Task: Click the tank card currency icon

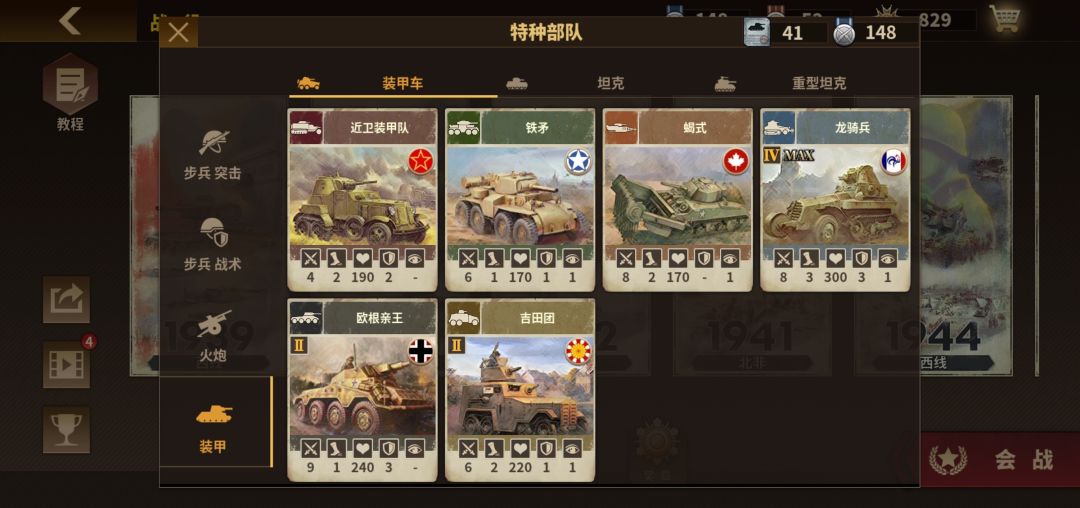Action: point(756,32)
